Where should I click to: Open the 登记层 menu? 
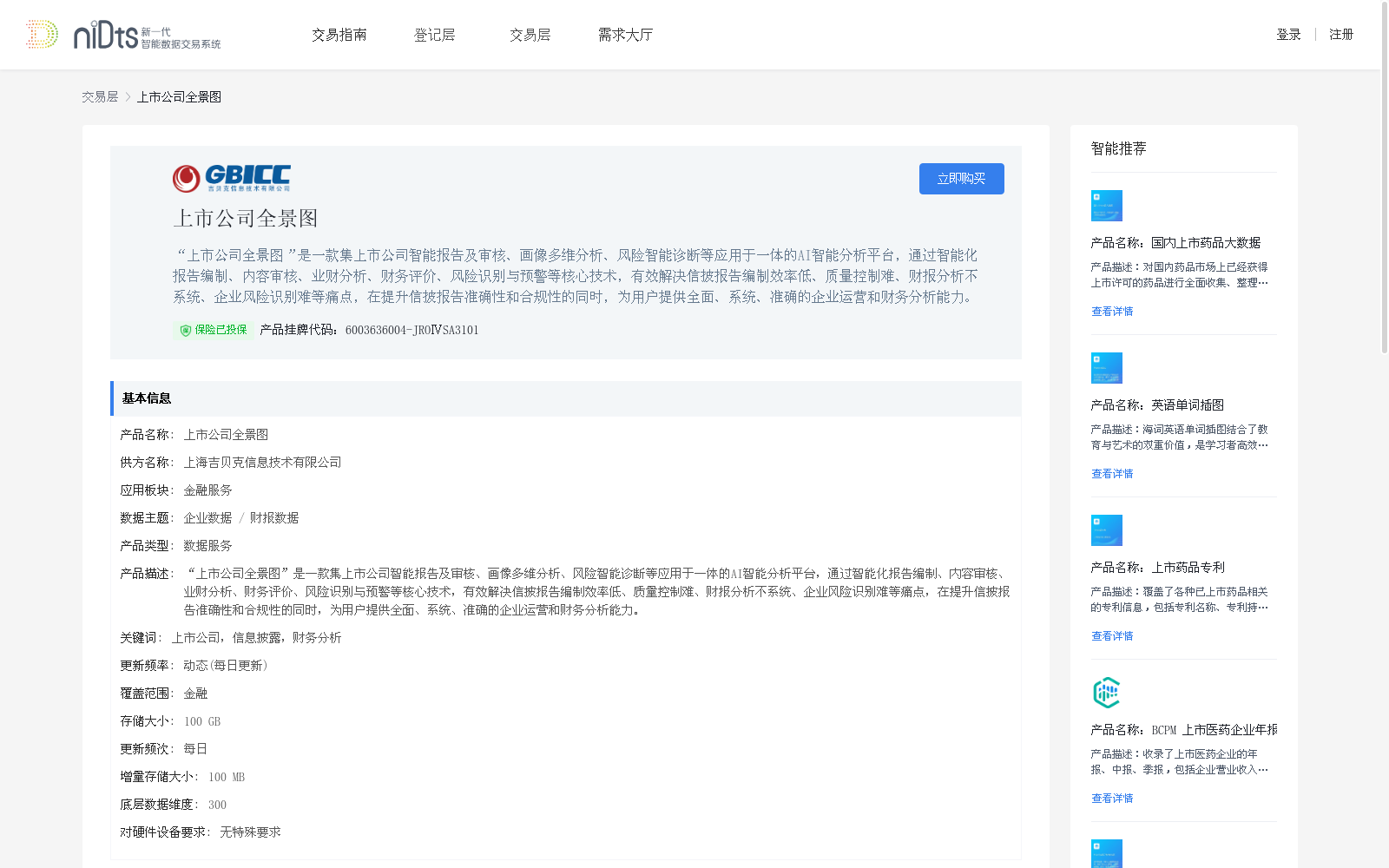pyautogui.click(x=434, y=35)
